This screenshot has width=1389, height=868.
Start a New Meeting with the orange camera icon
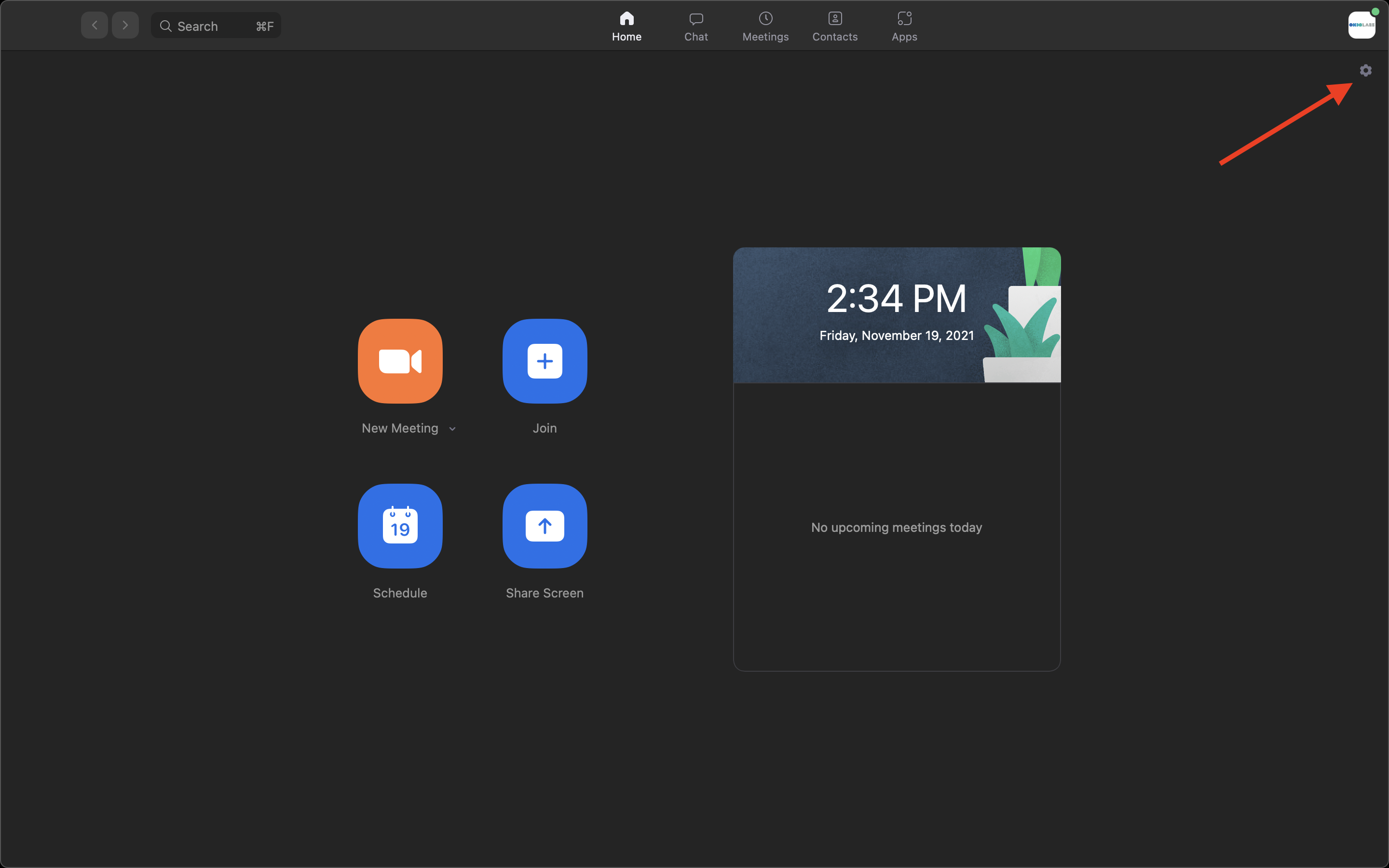[400, 361]
